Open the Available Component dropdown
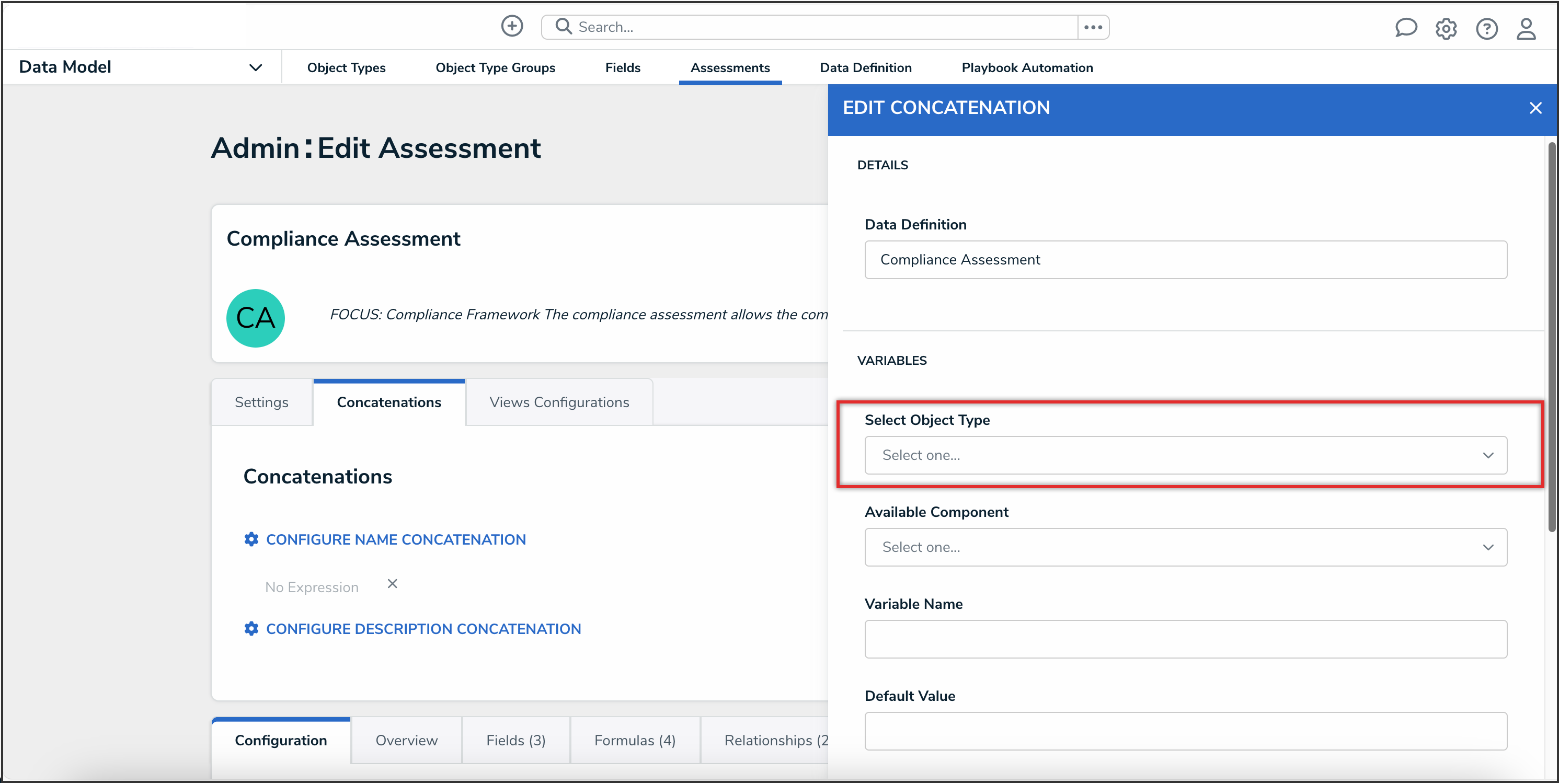Screen dimensions: 1559x784 tap(1185, 547)
